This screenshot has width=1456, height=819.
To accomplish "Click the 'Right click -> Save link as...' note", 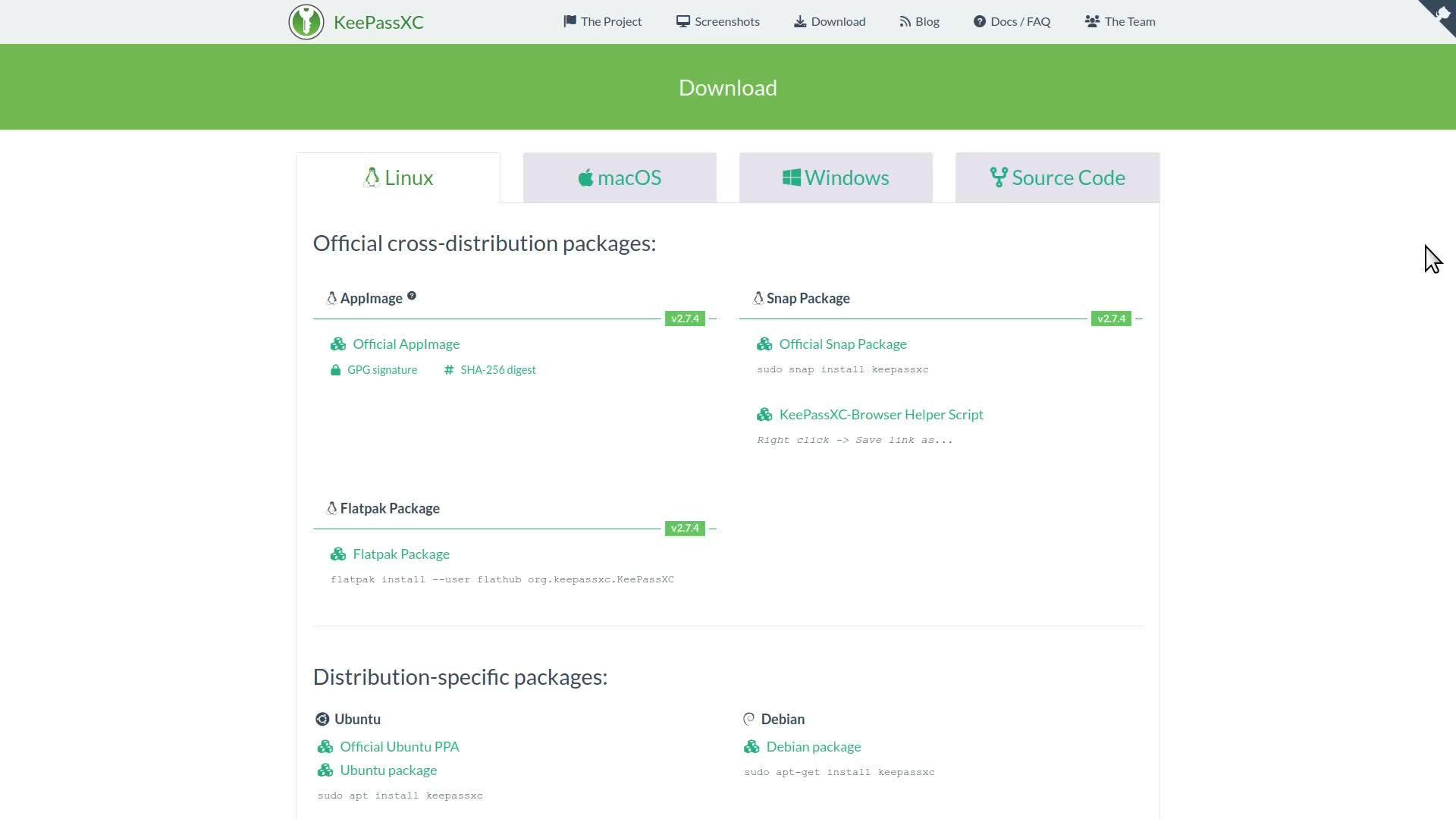I will pos(855,441).
